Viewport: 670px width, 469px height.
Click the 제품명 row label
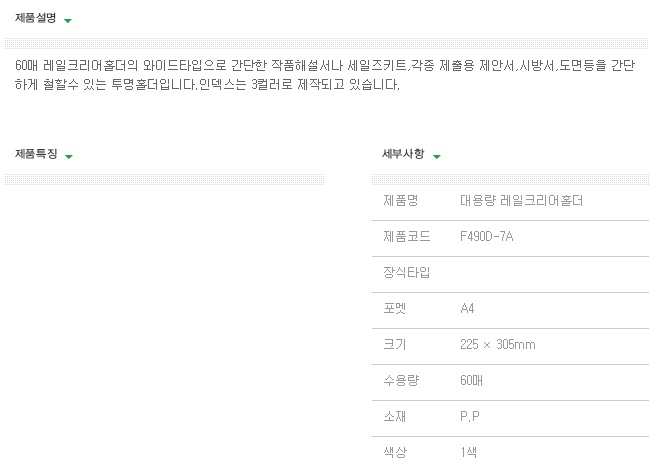(400, 200)
